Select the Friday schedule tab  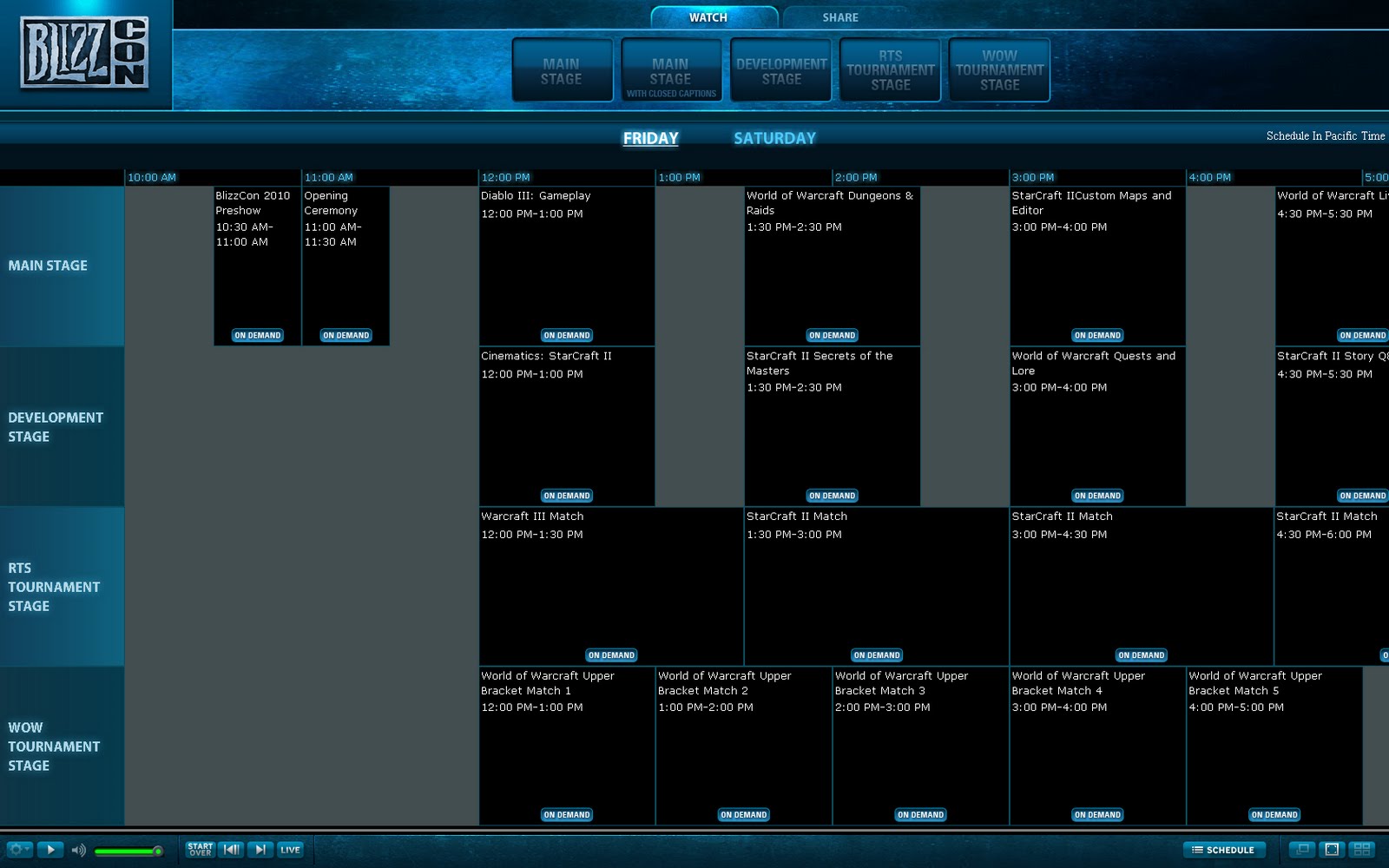coord(650,138)
